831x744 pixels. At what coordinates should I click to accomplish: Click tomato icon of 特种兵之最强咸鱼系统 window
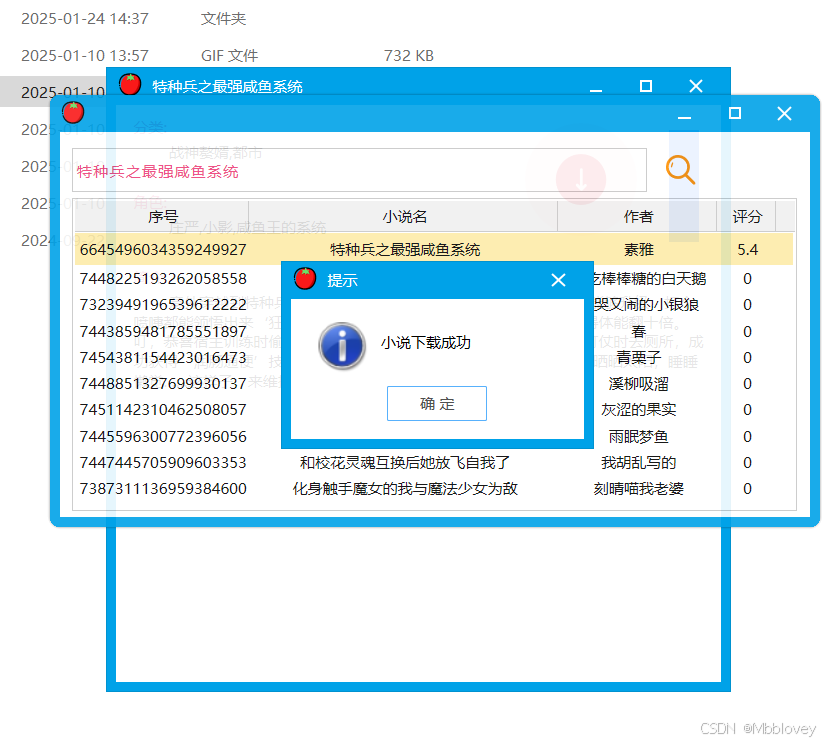tap(130, 85)
